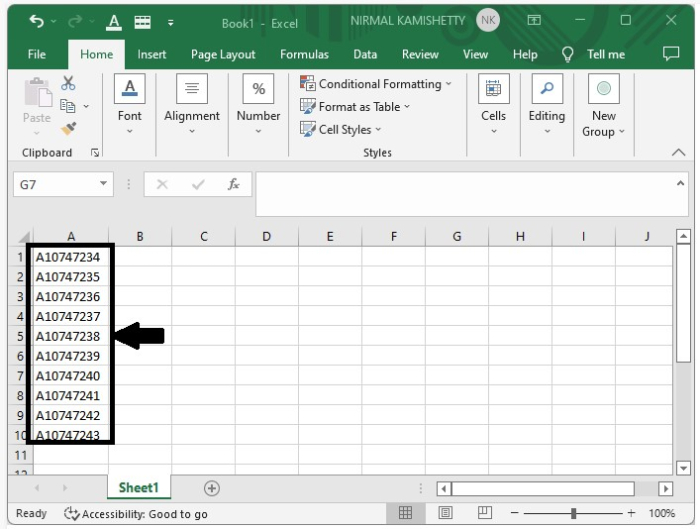Select column B header
Image resolution: width=700 pixels, height=529 pixels.
coord(140,237)
